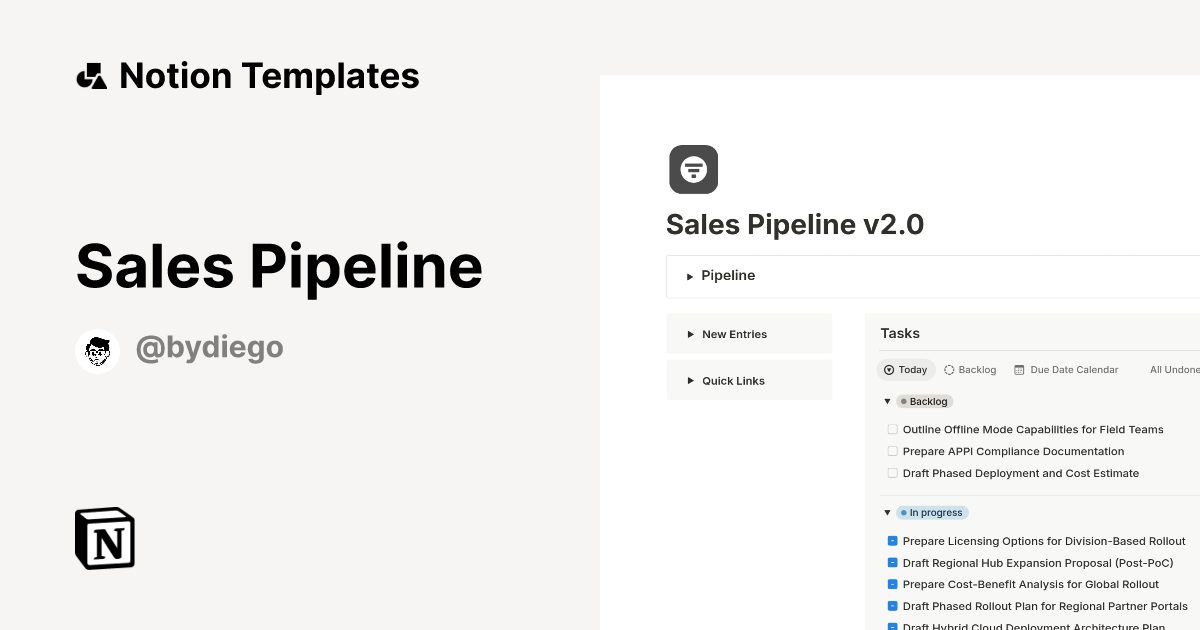The height and width of the screenshot is (630, 1200).
Task: Click the Notion Templates logo icon
Action: click(x=92, y=75)
